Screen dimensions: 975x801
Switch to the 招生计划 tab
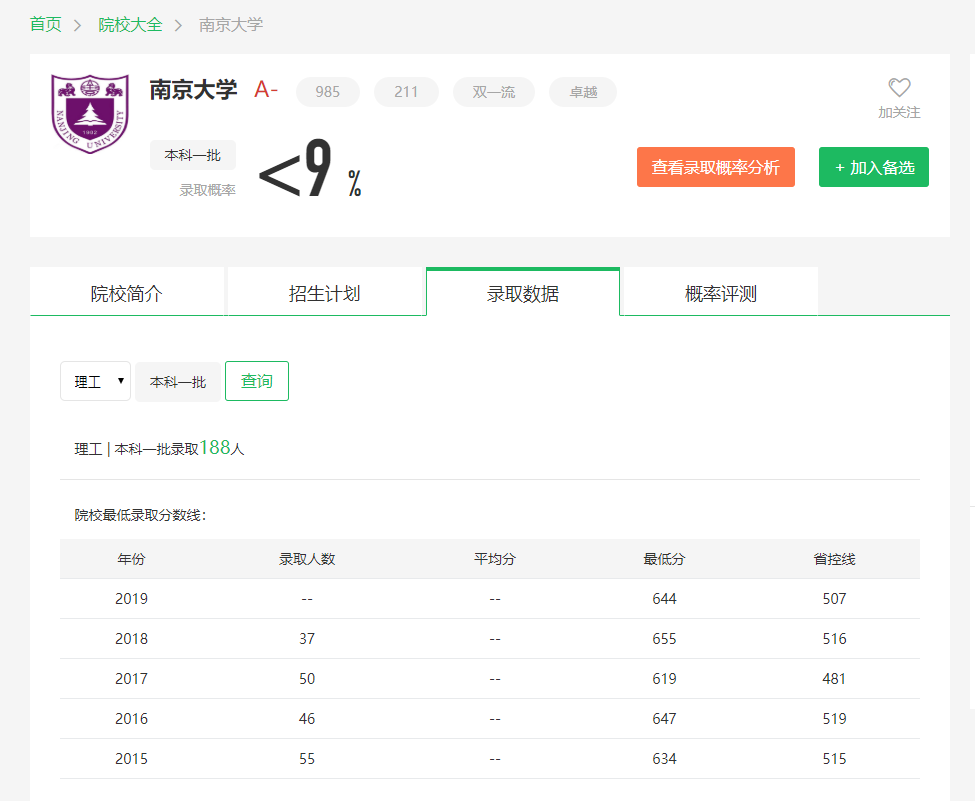pyautogui.click(x=325, y=292)
